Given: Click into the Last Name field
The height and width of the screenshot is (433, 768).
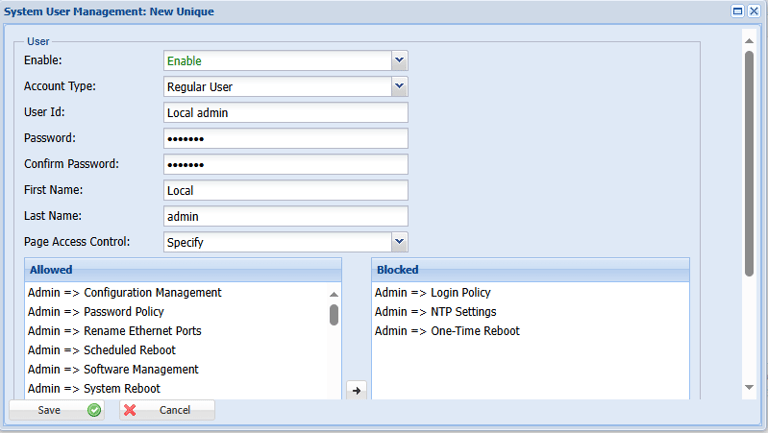Looking at the screenshot, I should click(x=285, y=216).
